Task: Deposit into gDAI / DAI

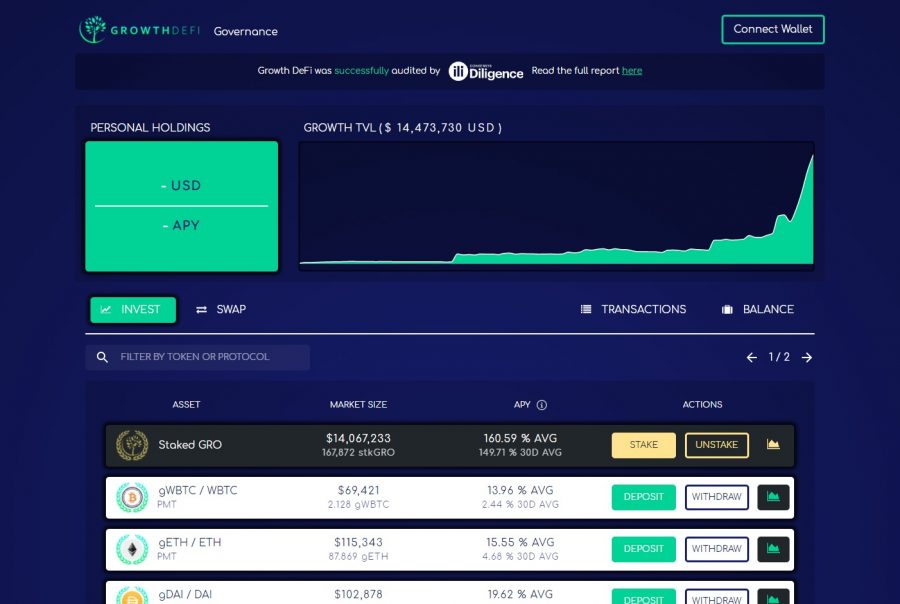Action: (x=643, y=597)
